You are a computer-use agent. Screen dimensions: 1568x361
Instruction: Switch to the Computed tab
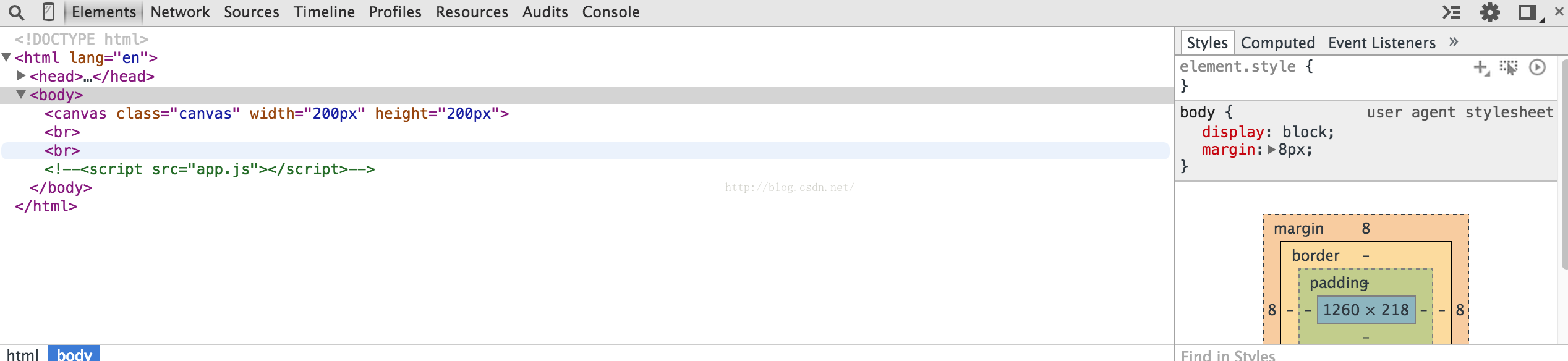pos(1277,43)
